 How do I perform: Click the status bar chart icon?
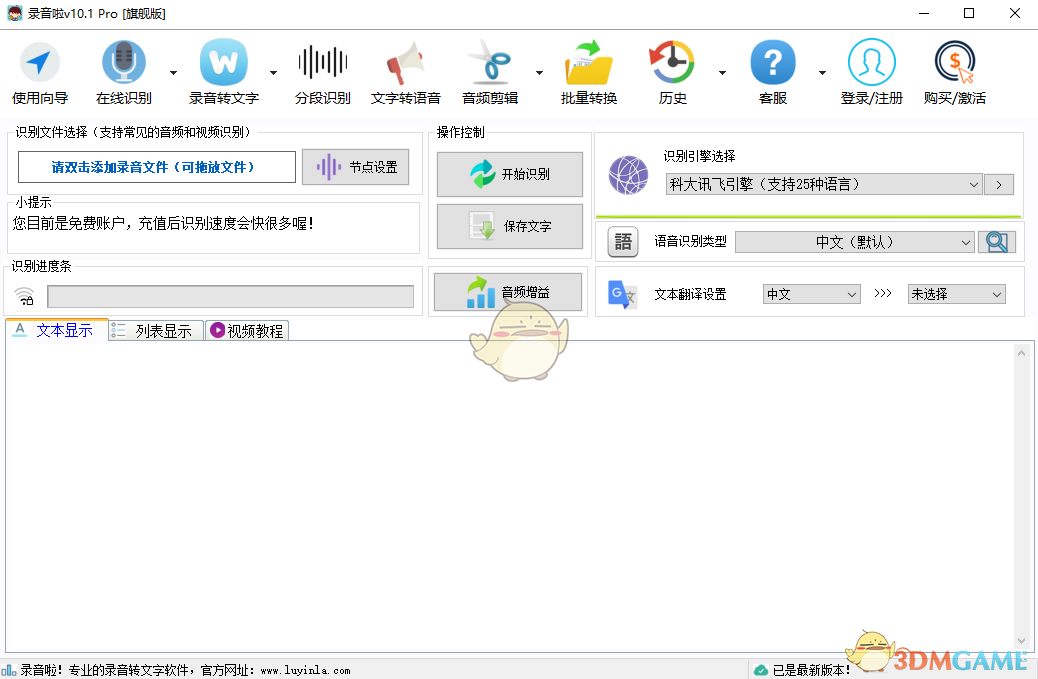[9, 670]
